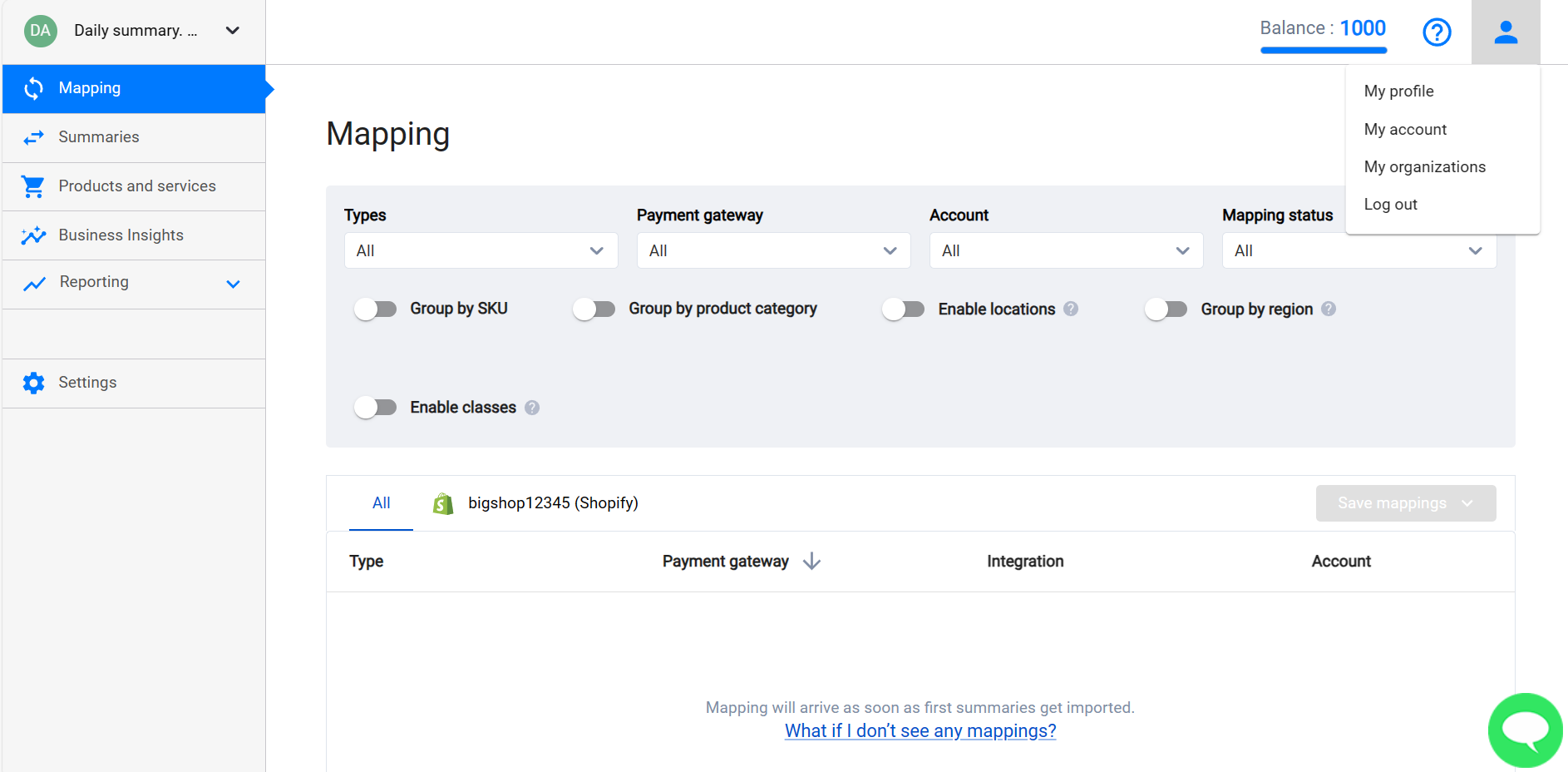Open Settings via gear icon

click(x=33, y=383)
